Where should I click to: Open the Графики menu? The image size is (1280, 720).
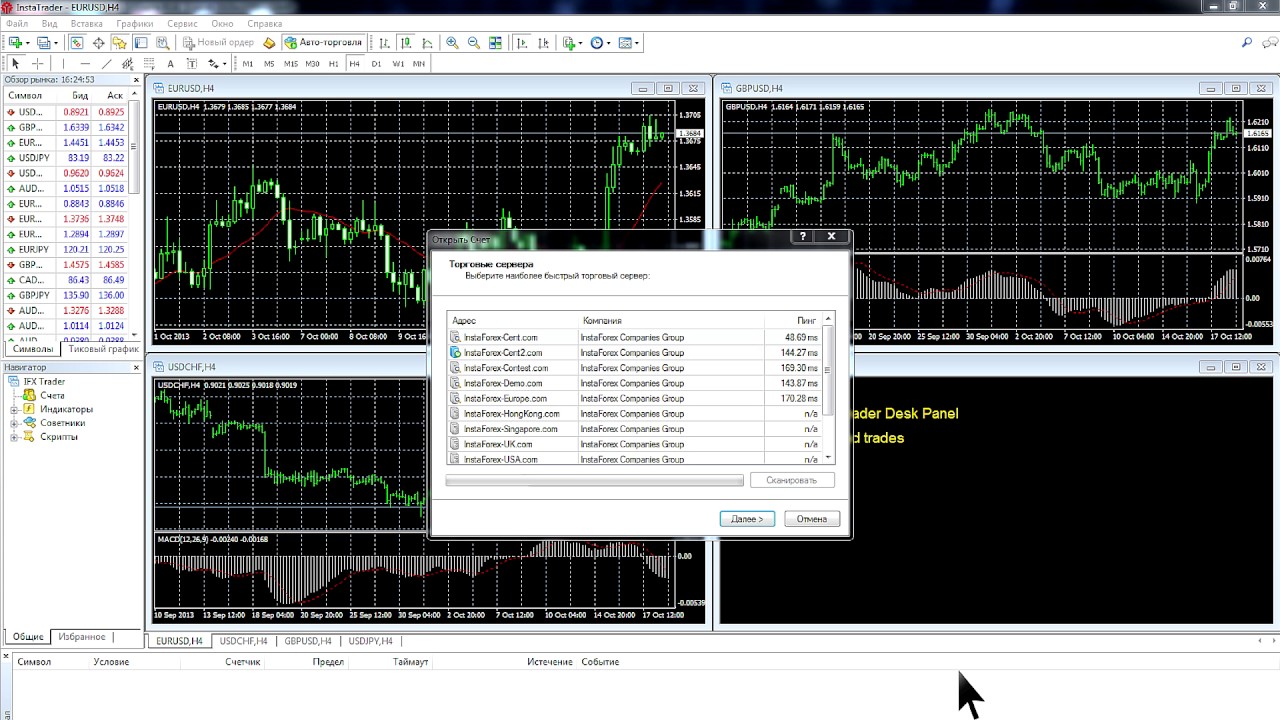pyautogui.click(x=134, y=23)
